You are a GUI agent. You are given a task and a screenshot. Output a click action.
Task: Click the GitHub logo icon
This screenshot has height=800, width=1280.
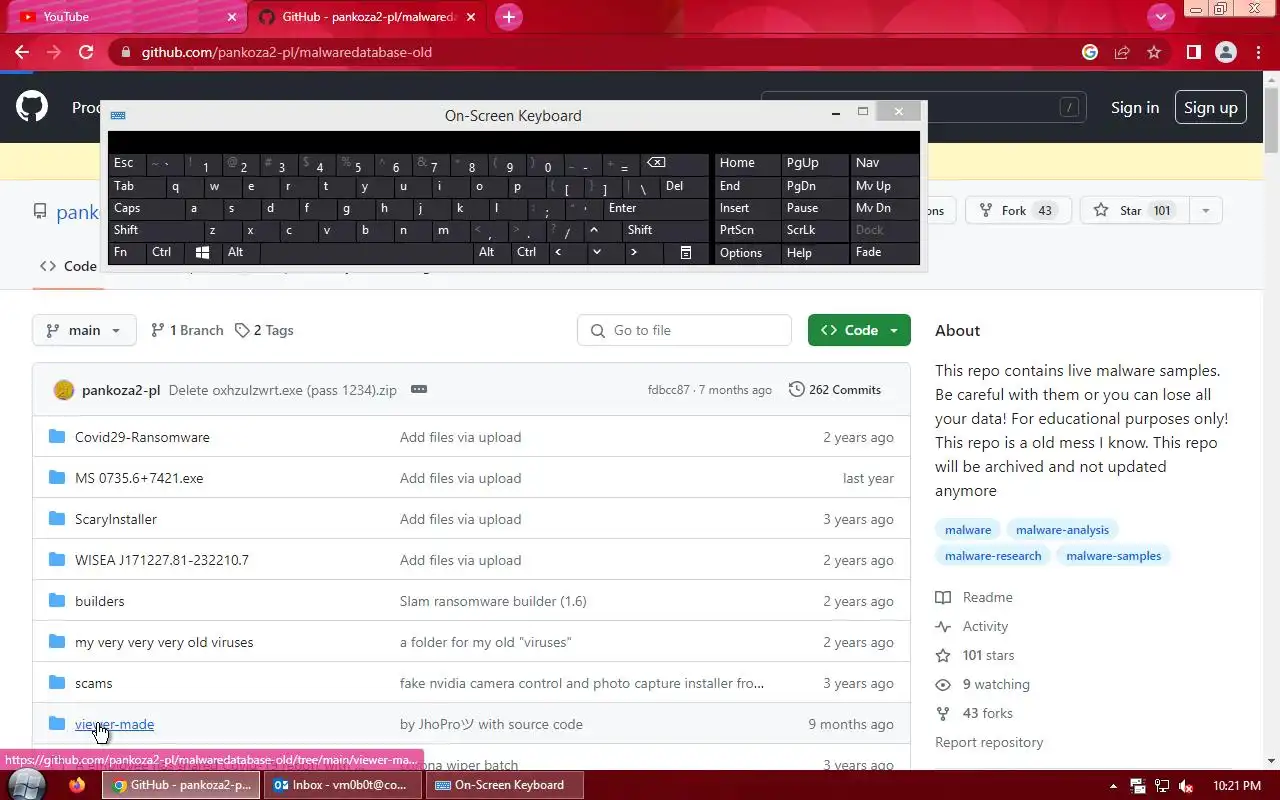(x=32, y=107)
